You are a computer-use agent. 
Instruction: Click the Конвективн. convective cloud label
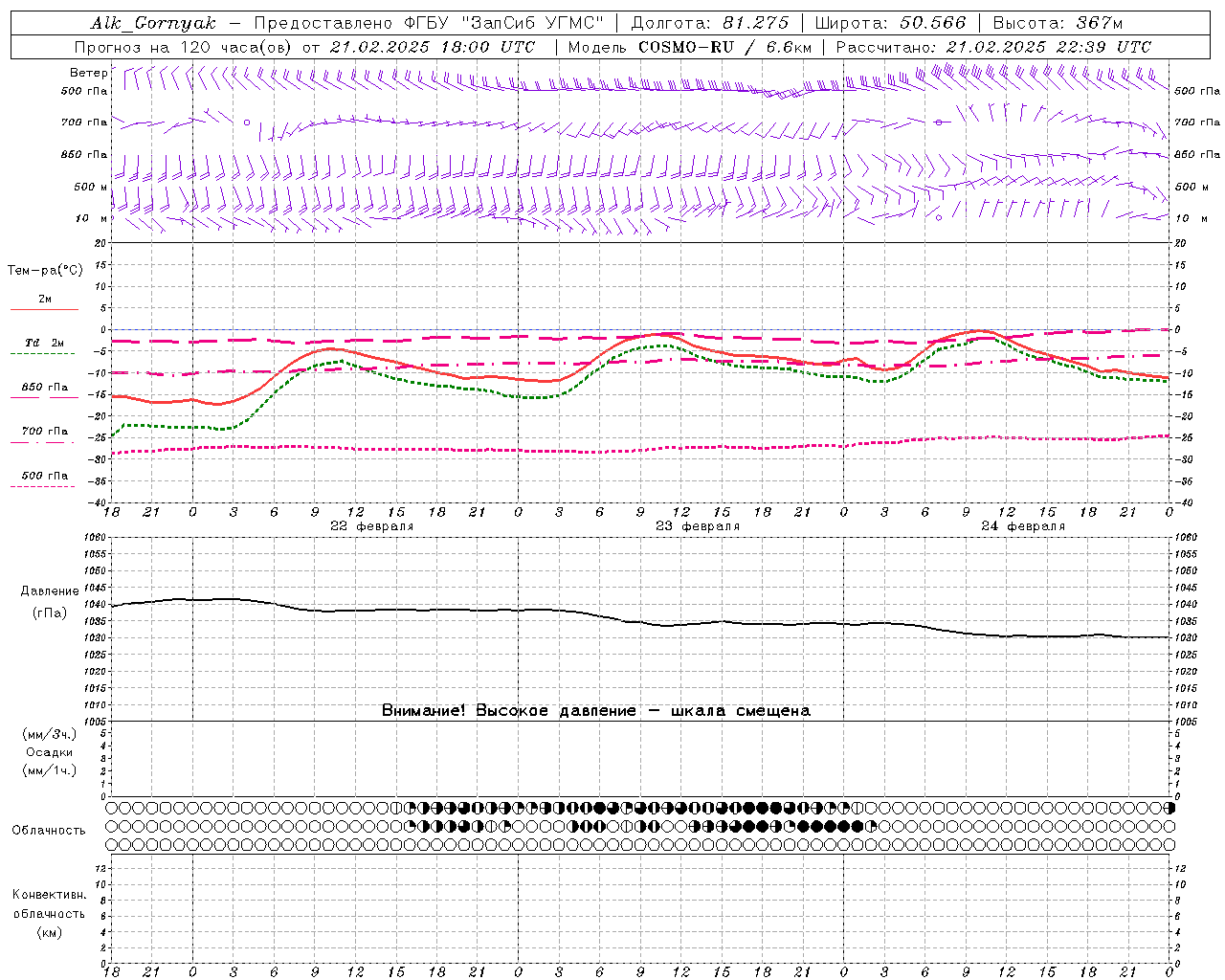point(49,895)
